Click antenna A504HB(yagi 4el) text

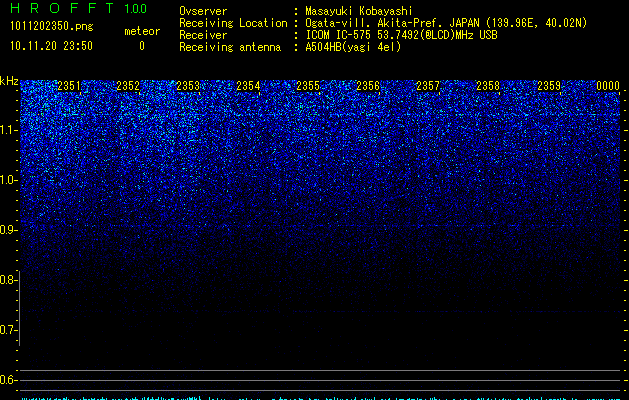353,47
